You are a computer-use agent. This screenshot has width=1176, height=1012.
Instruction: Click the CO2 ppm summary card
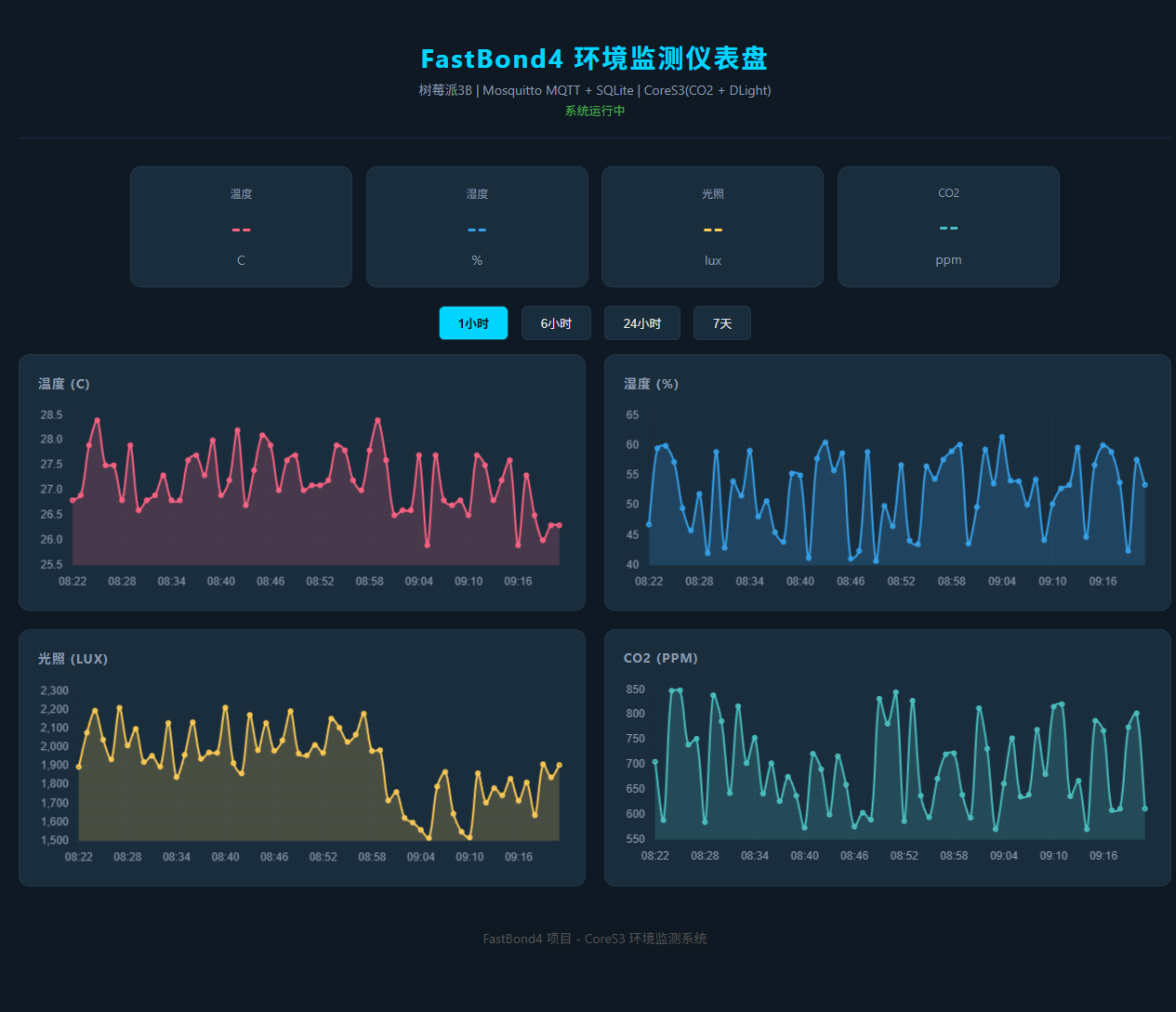point(948,227)
